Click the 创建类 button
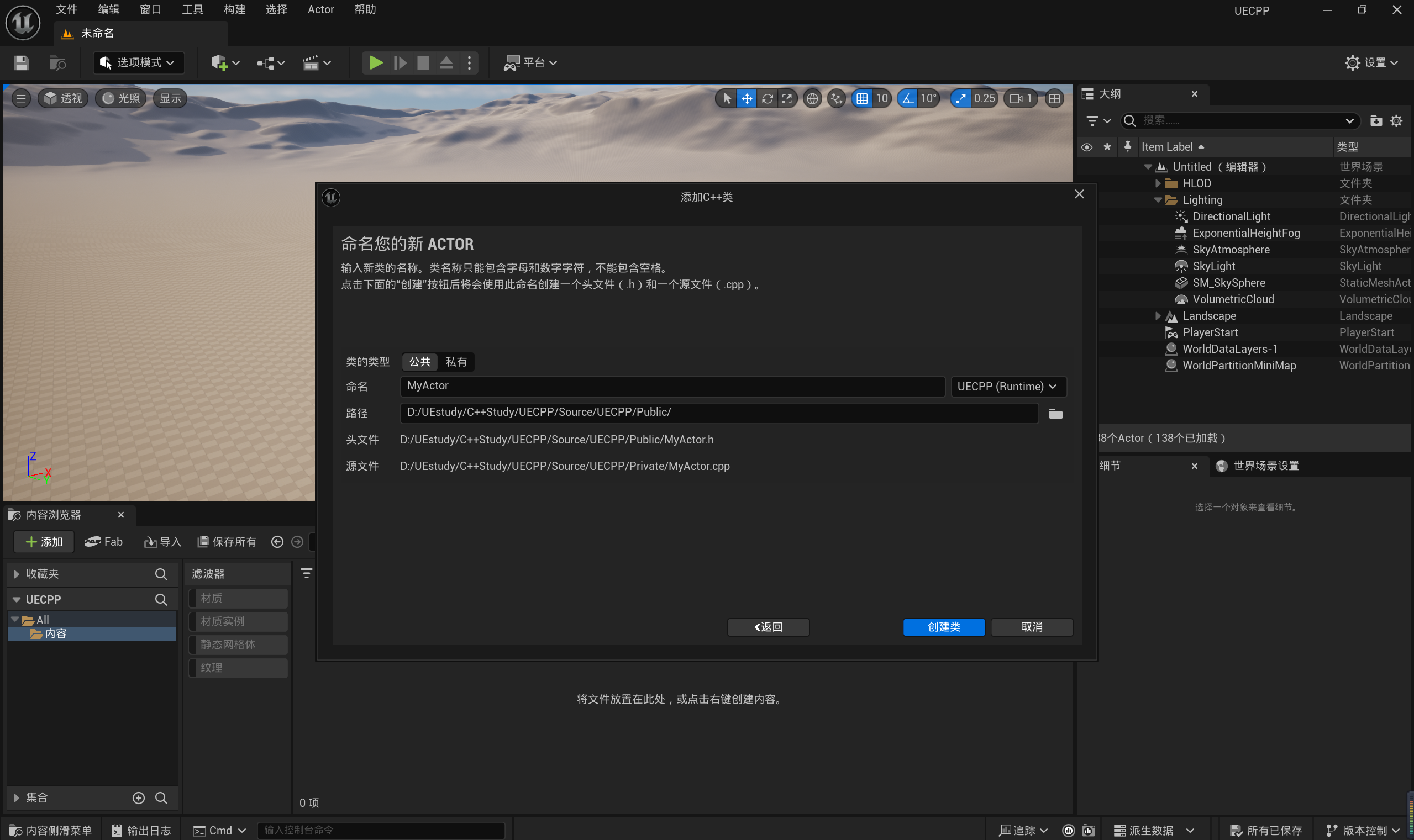Viewport: 1414px width, 840px height. [x=943, y=627]
